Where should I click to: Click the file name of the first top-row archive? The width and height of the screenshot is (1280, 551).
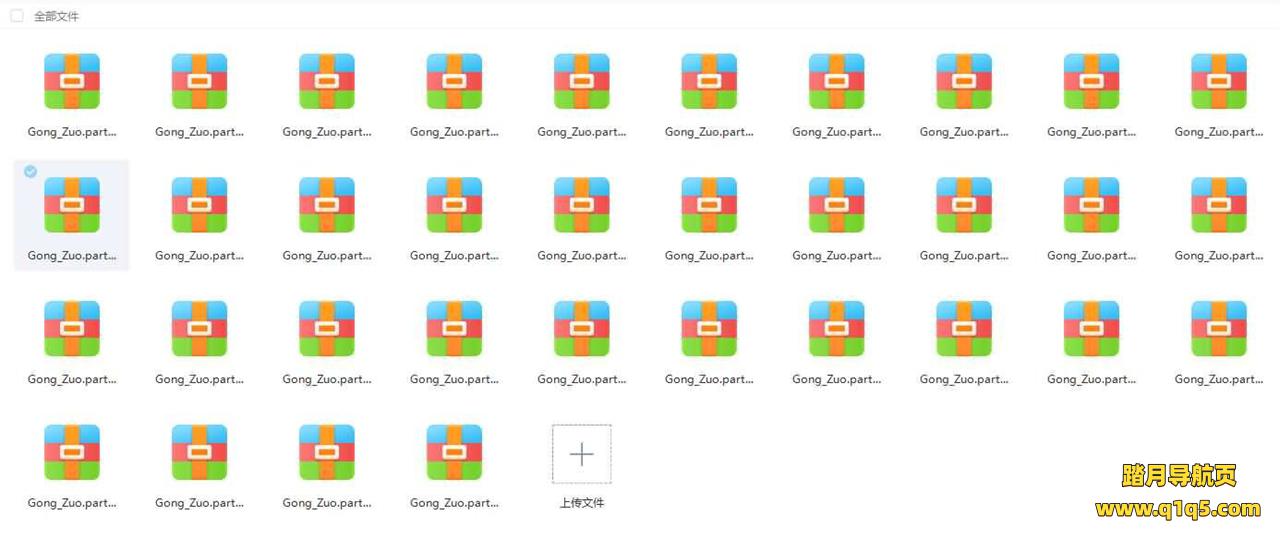click(x=72, y=132)
